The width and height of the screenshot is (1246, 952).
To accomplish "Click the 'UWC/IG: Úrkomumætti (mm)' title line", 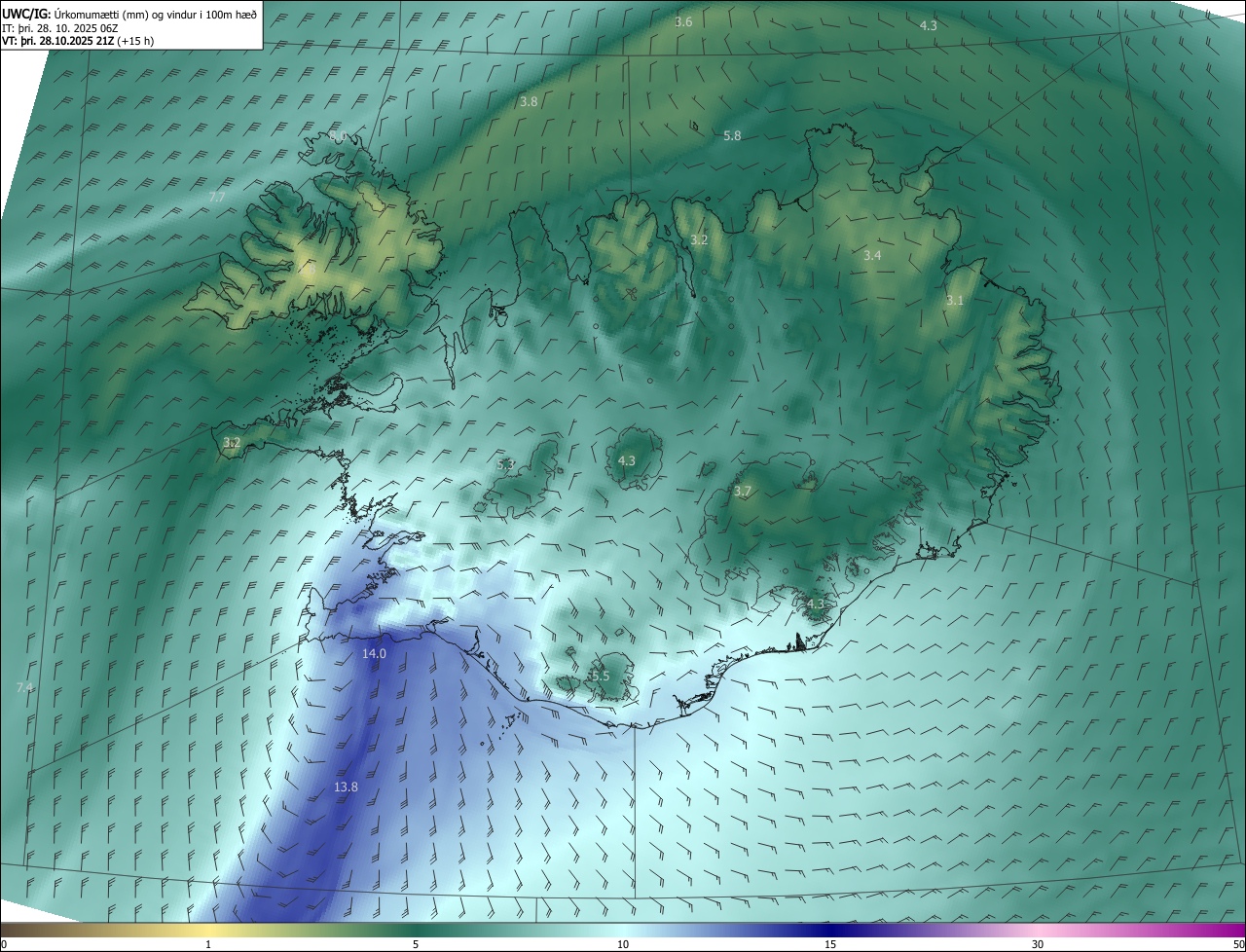I will pos(128,14).
